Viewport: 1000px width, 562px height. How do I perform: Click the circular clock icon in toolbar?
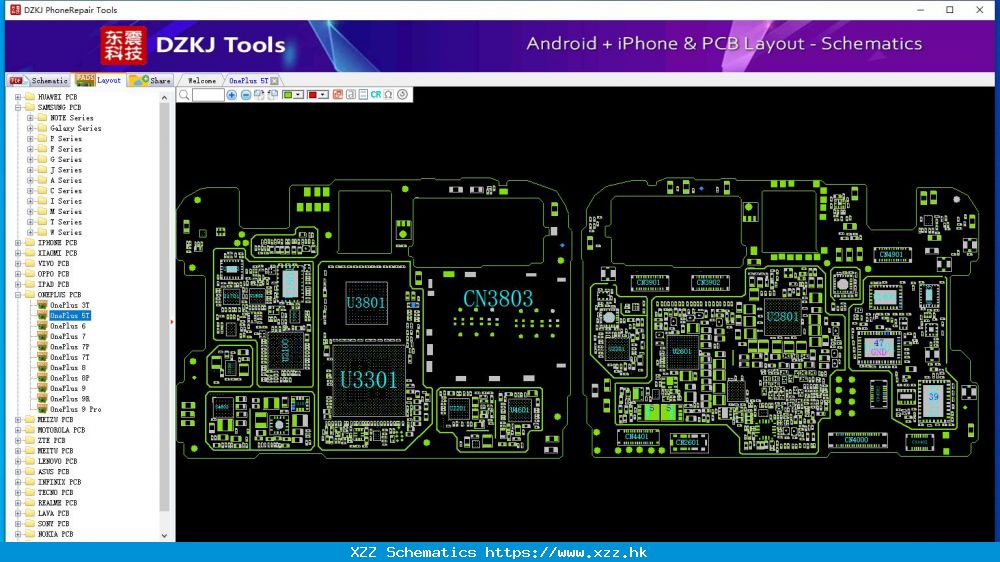[x=402, y=95]
